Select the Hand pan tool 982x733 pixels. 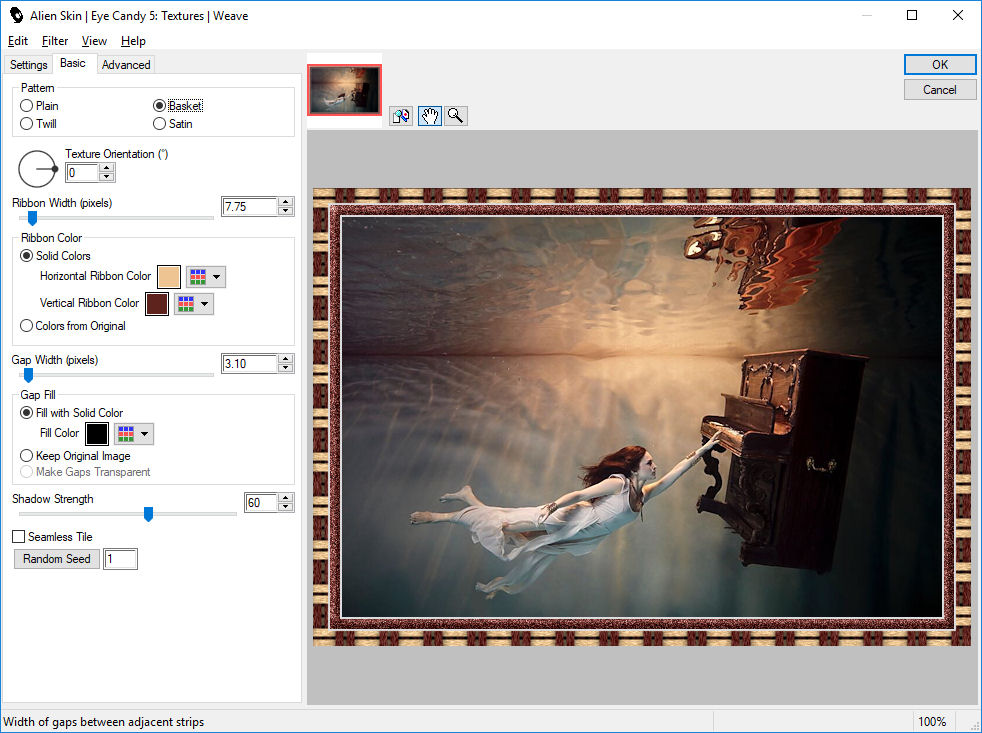click(429, 116)
